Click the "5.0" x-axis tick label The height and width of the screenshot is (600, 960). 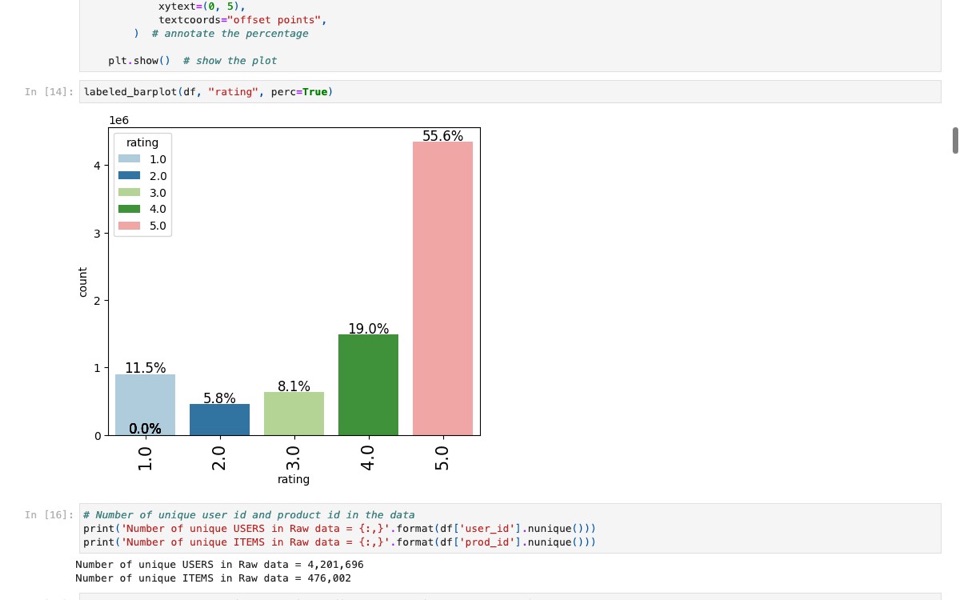(442, 458)
